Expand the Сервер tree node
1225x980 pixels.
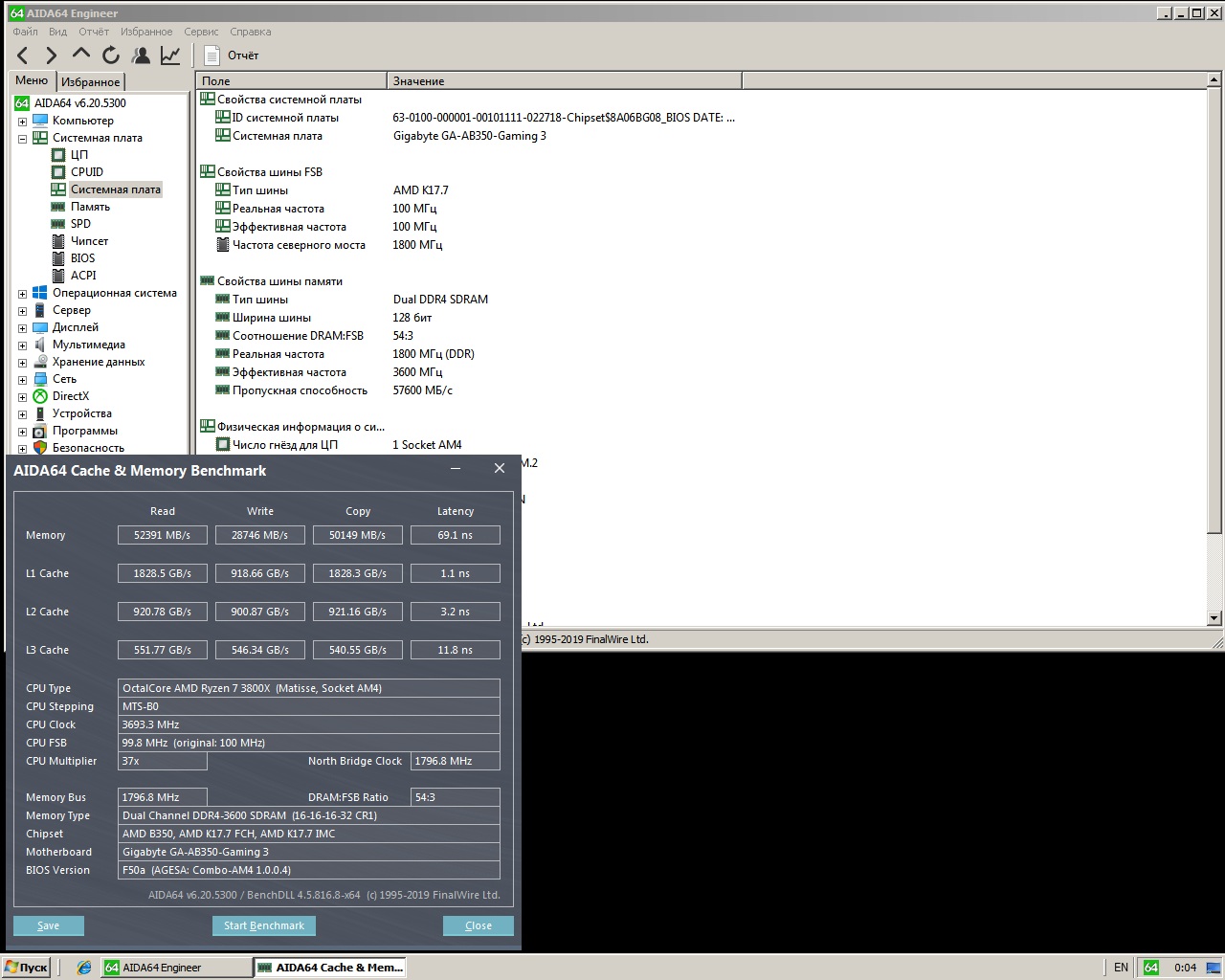pos(22,311)
